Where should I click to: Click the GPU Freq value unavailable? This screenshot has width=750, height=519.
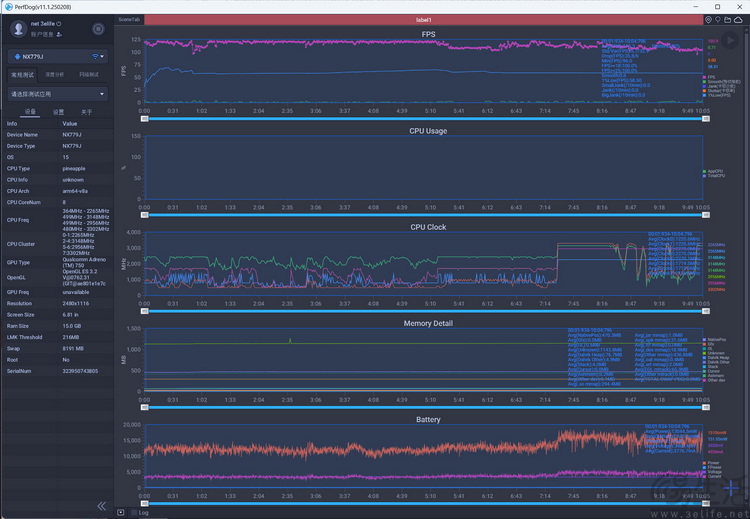76,292
